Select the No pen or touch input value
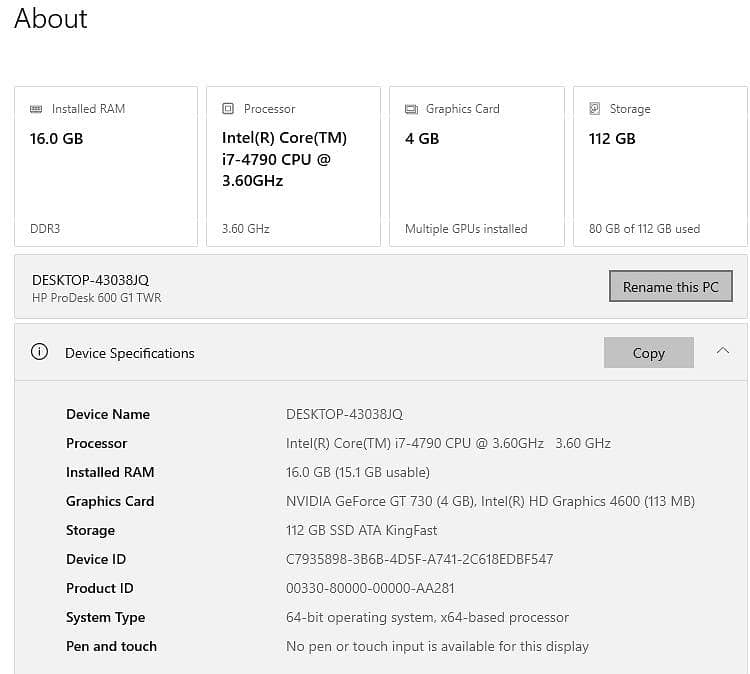 (x=437, y=646)
